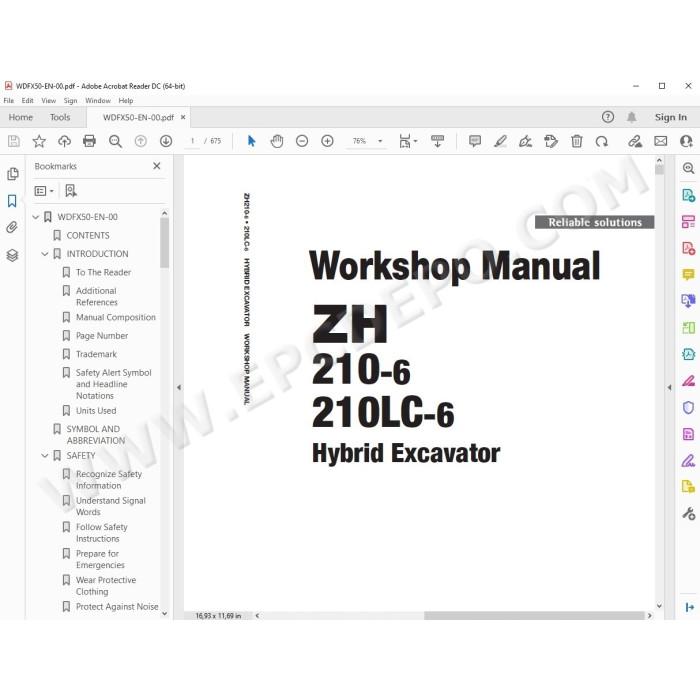
Task: Collapse the left navigation pane arrow
Action: [x=179, y=388]
